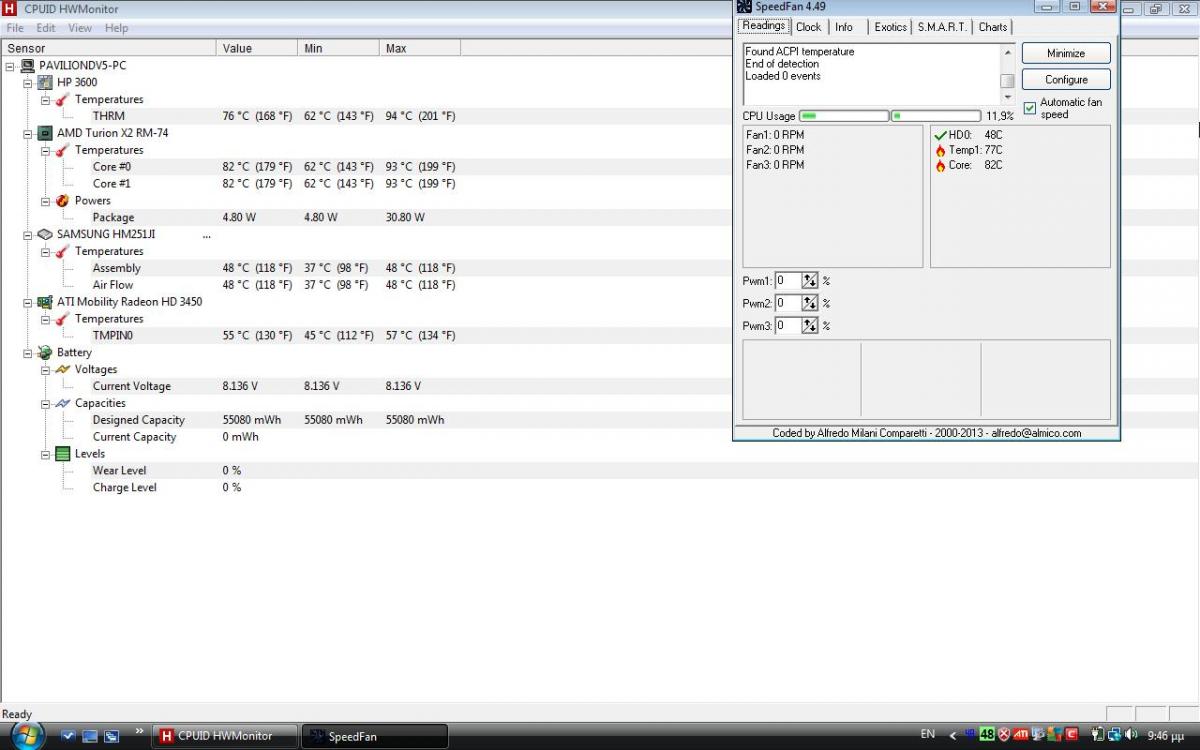The width and height of the screenshot is (1200, 750).
Task: Collapse the PAVILIONDV5-PC root node
Action: click(10, 66)
